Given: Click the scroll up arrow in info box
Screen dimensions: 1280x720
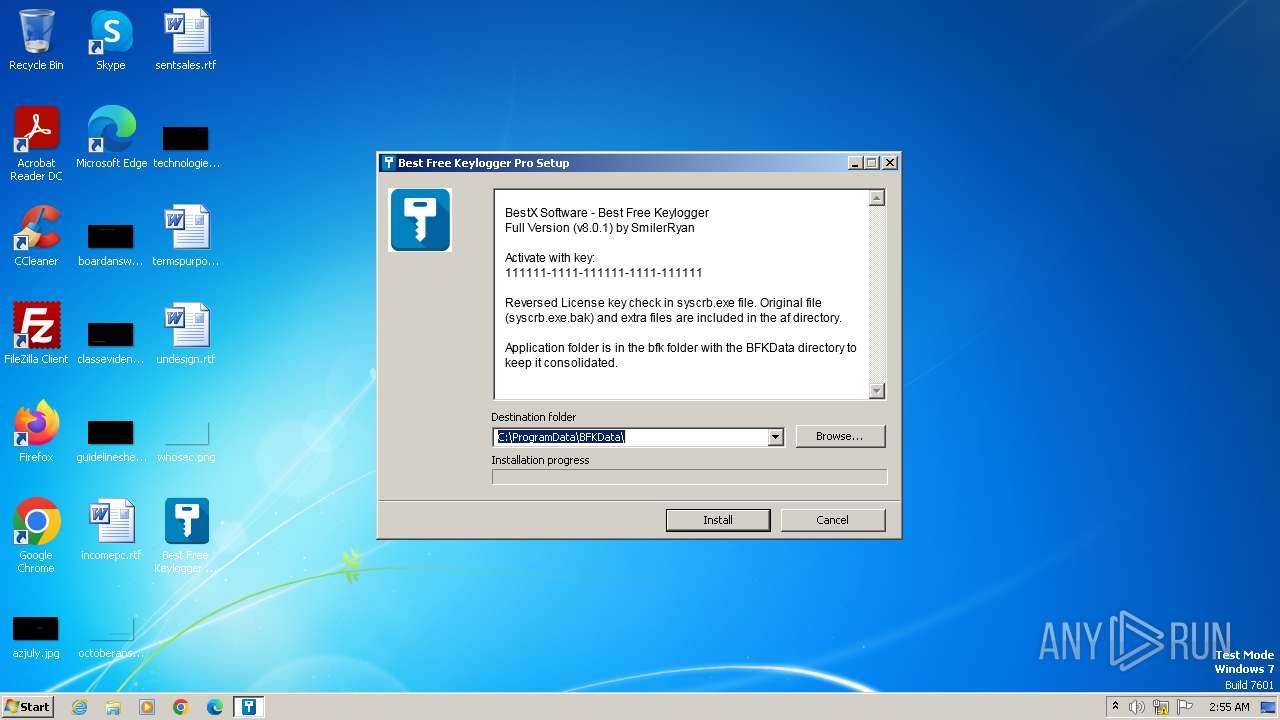Looking at the screenshot, I should click(x=877, y=198).
